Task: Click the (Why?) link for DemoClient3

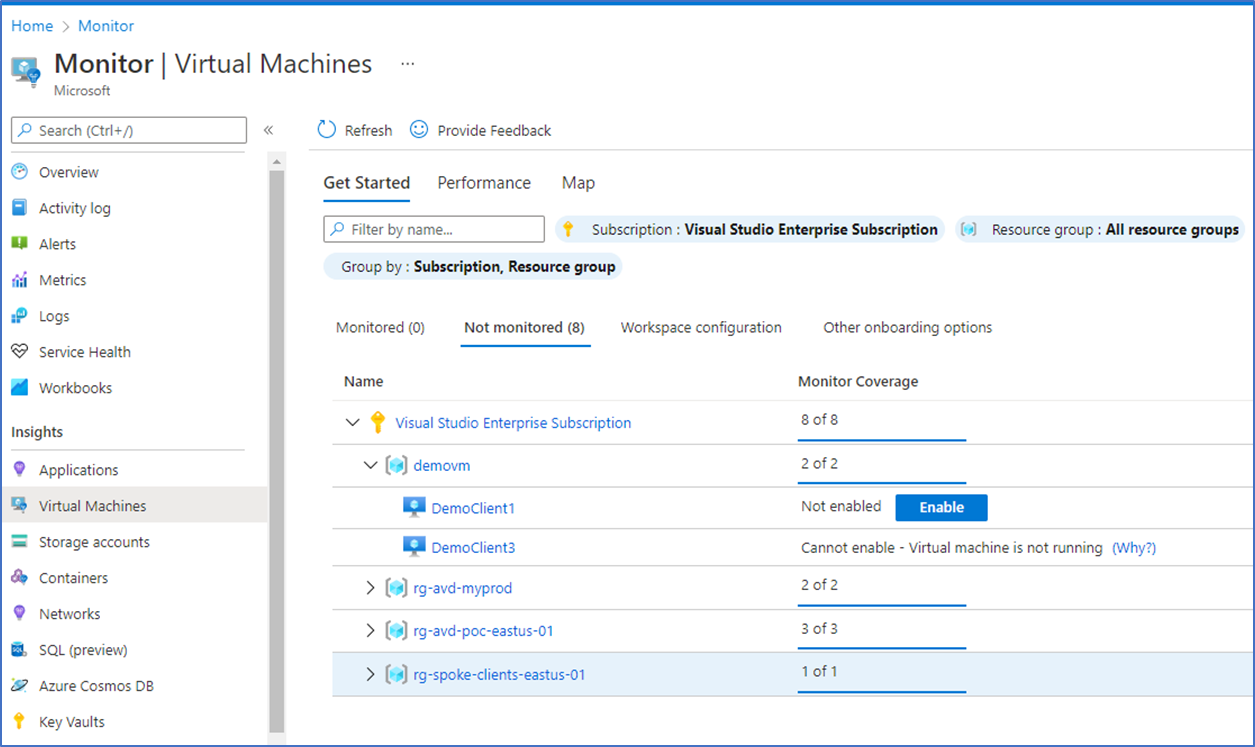Action: [x=1134, y=548]
